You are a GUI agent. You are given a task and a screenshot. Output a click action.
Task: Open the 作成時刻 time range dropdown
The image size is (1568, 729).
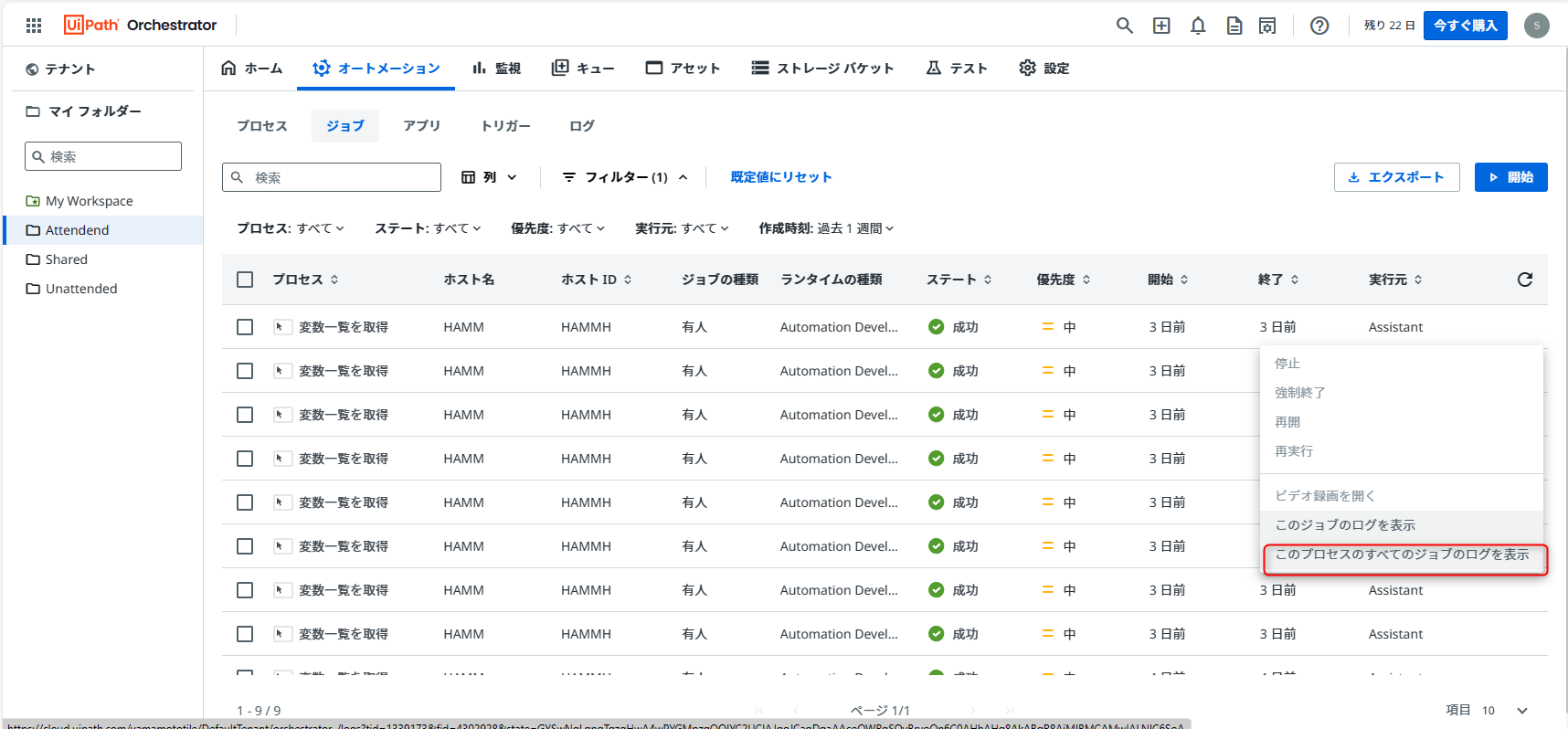[826, 228]
